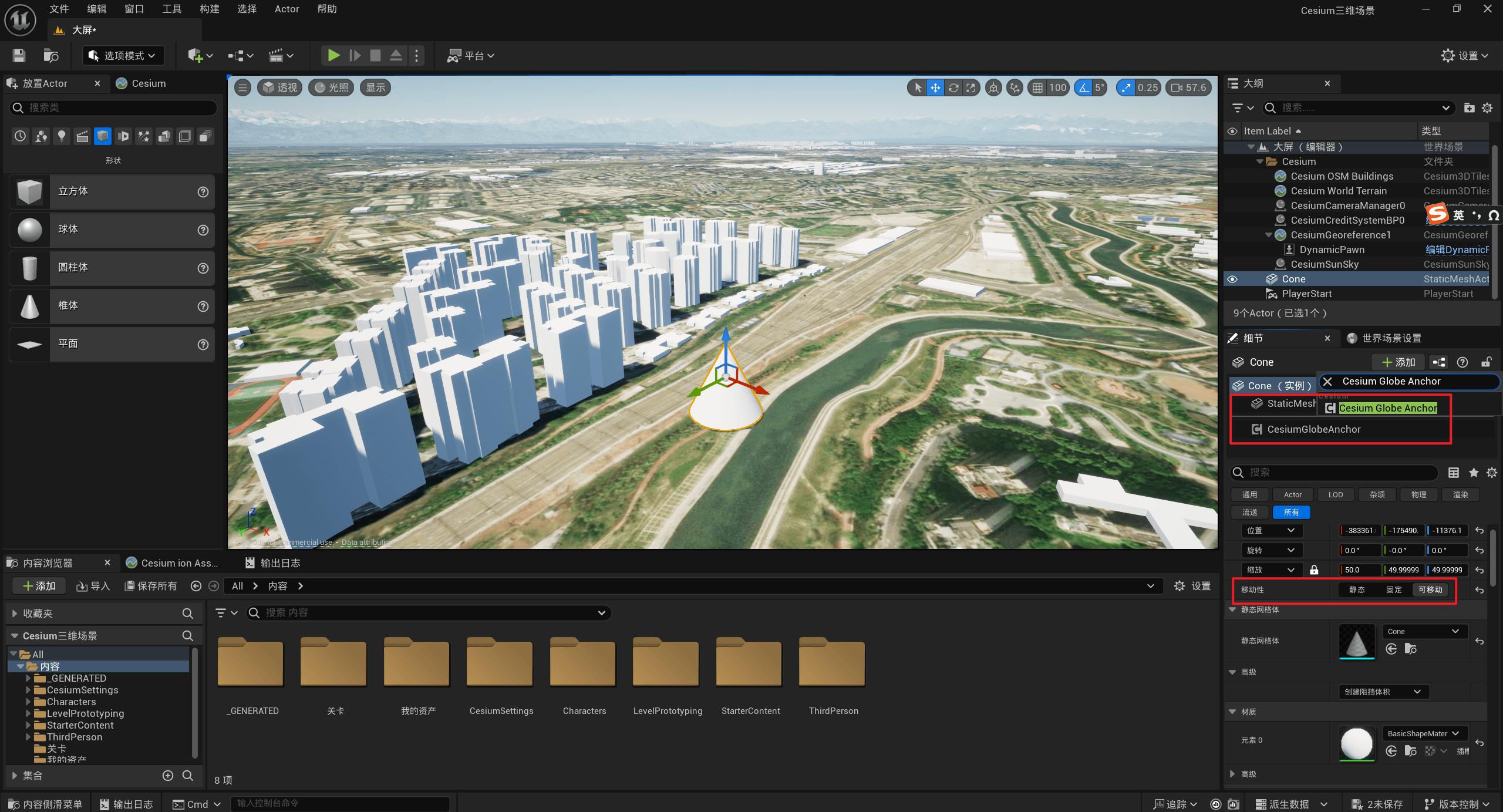Viewport: 1503px width, 812px height.
Task: Open Blueprint/add script icon beside 添加 in Details
Action: click(1439, 362)
